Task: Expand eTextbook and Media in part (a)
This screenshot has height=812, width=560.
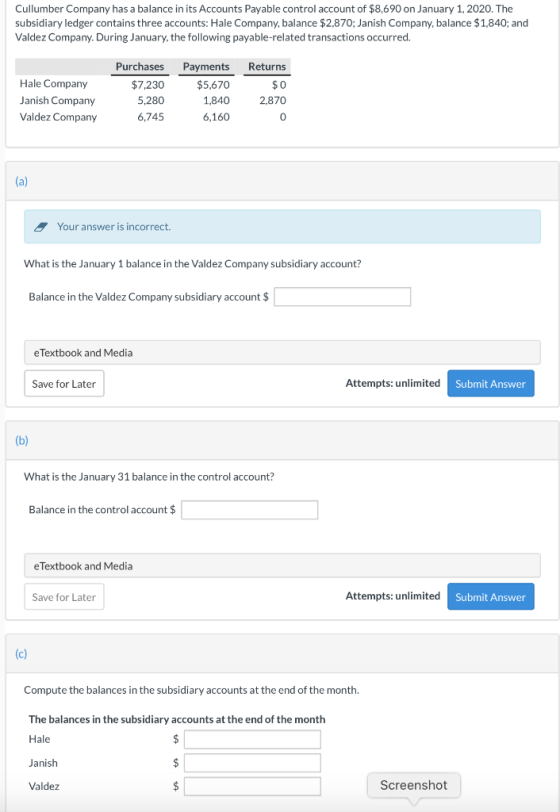Action: pos(282,353)
